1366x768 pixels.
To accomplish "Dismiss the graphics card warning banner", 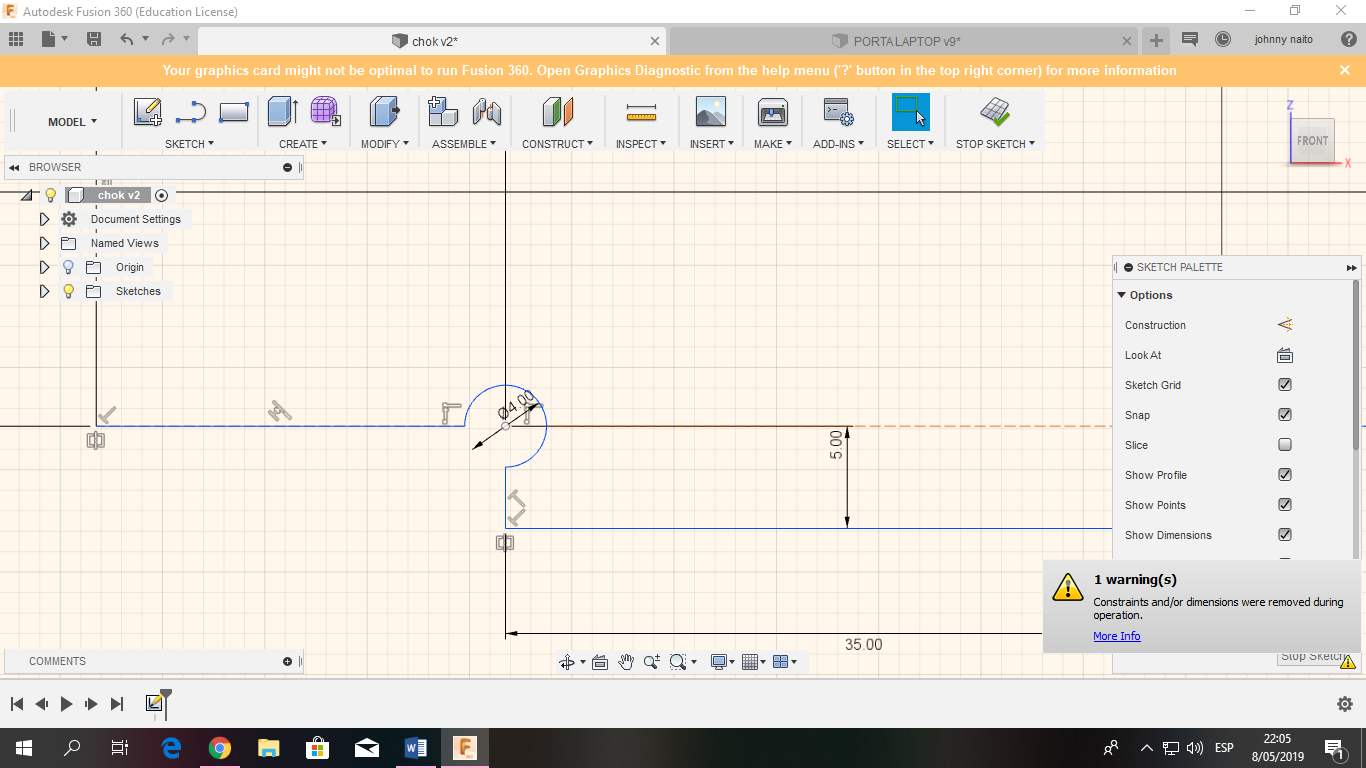I will (x=1345, y=70).
